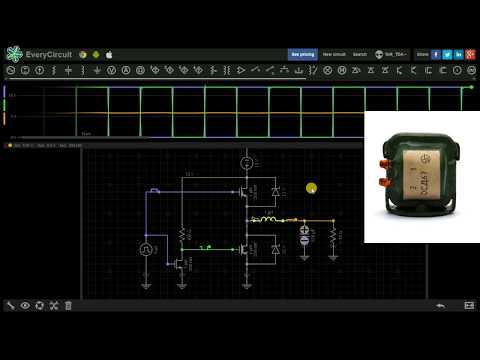Screen dimensions: 480x360
Task: Click the wrench edit parameter tool
Action: [11, 305]
